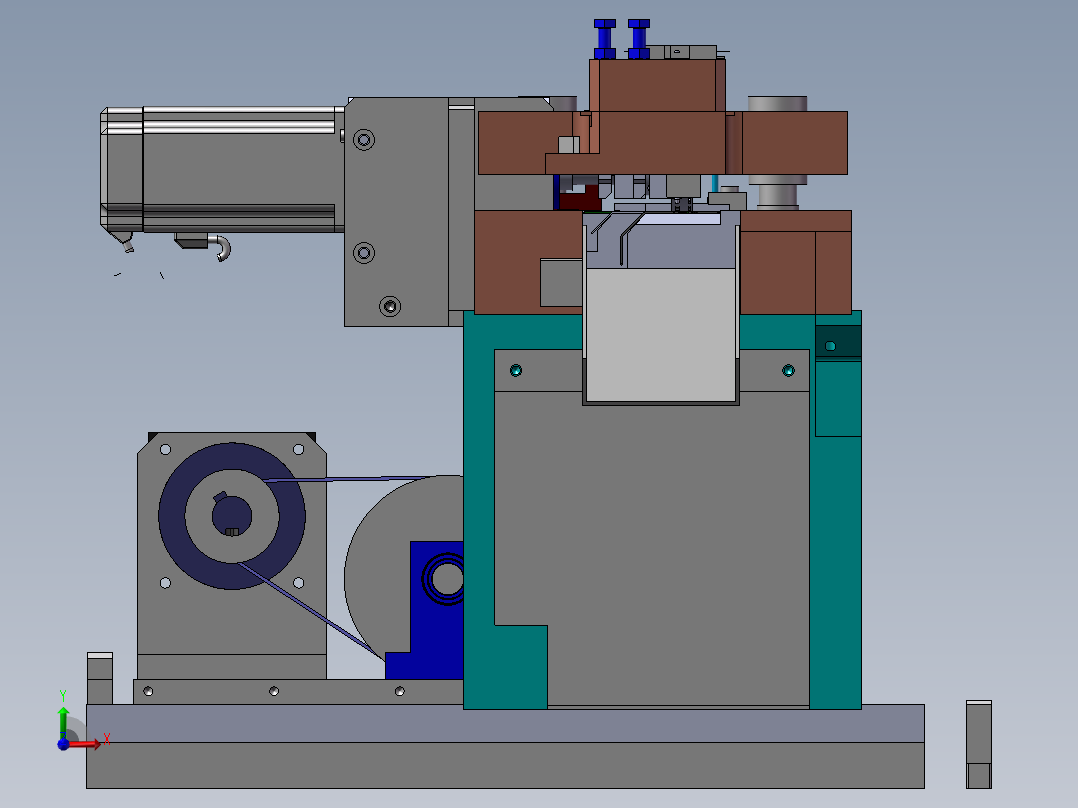Select the curved hook connector under motor

223,248
